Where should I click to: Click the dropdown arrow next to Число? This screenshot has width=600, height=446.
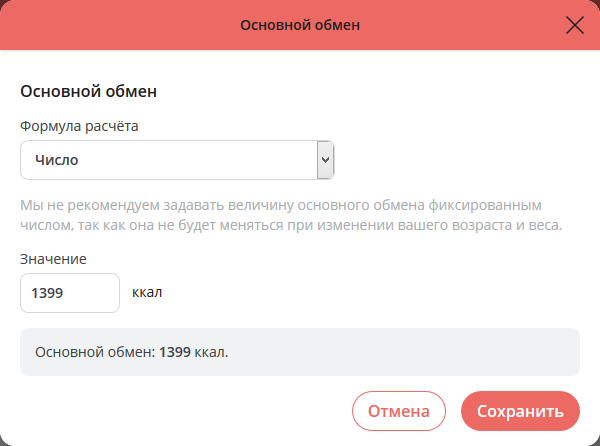(x=324, y=160)
